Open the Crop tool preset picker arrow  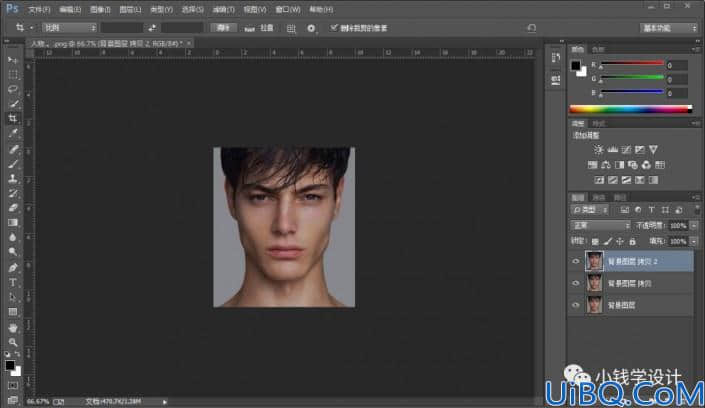pos(31,28)
